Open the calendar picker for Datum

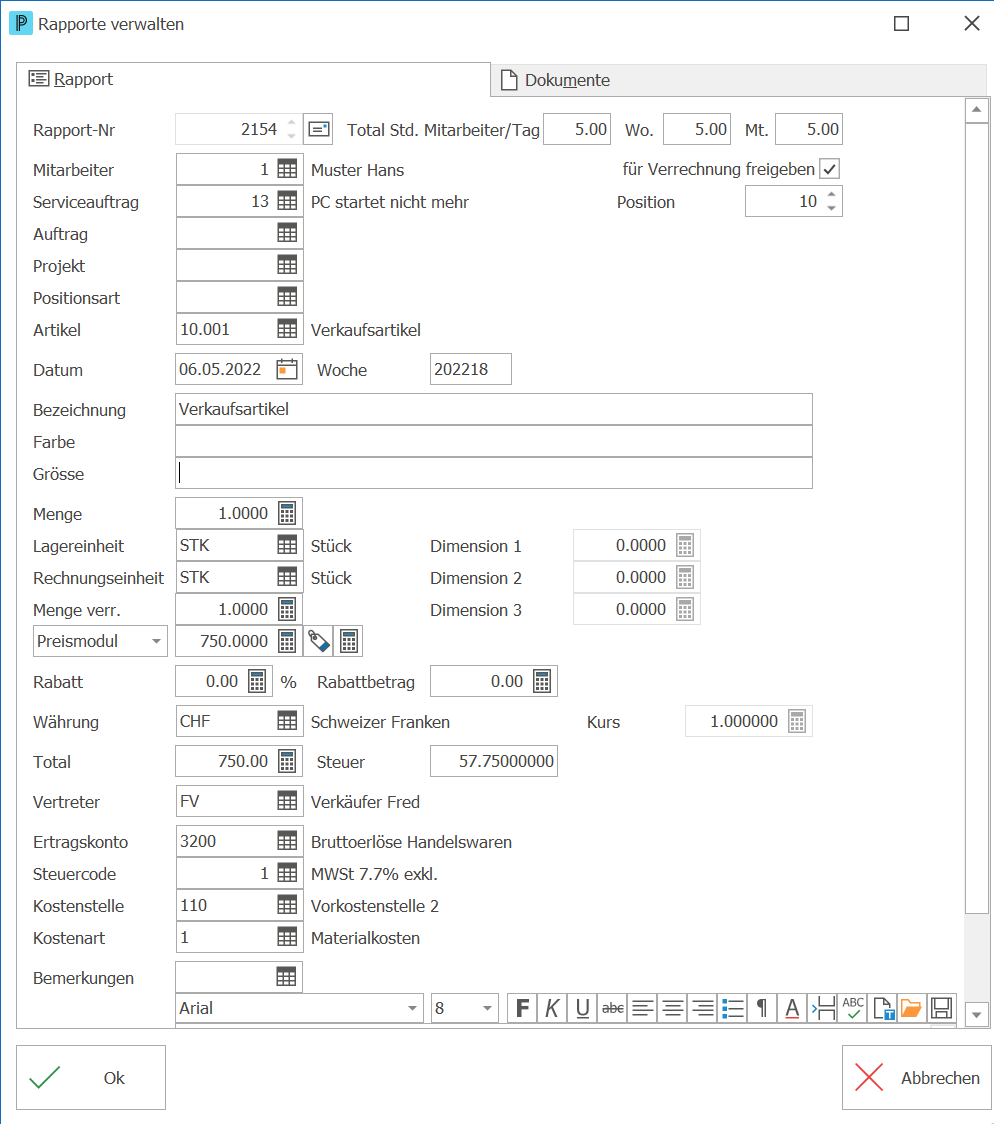287,369
